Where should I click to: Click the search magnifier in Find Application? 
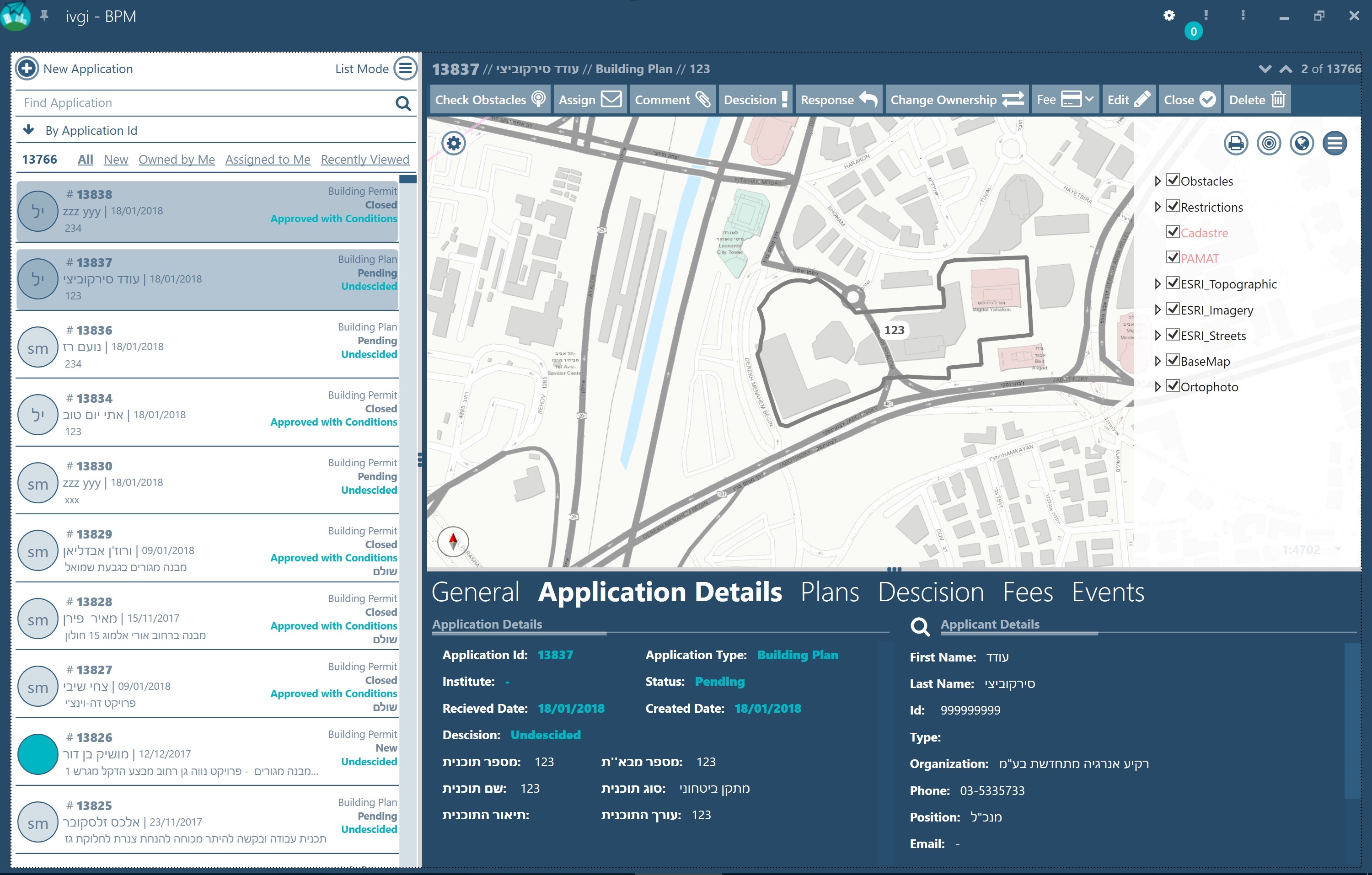tap(403, 103)
